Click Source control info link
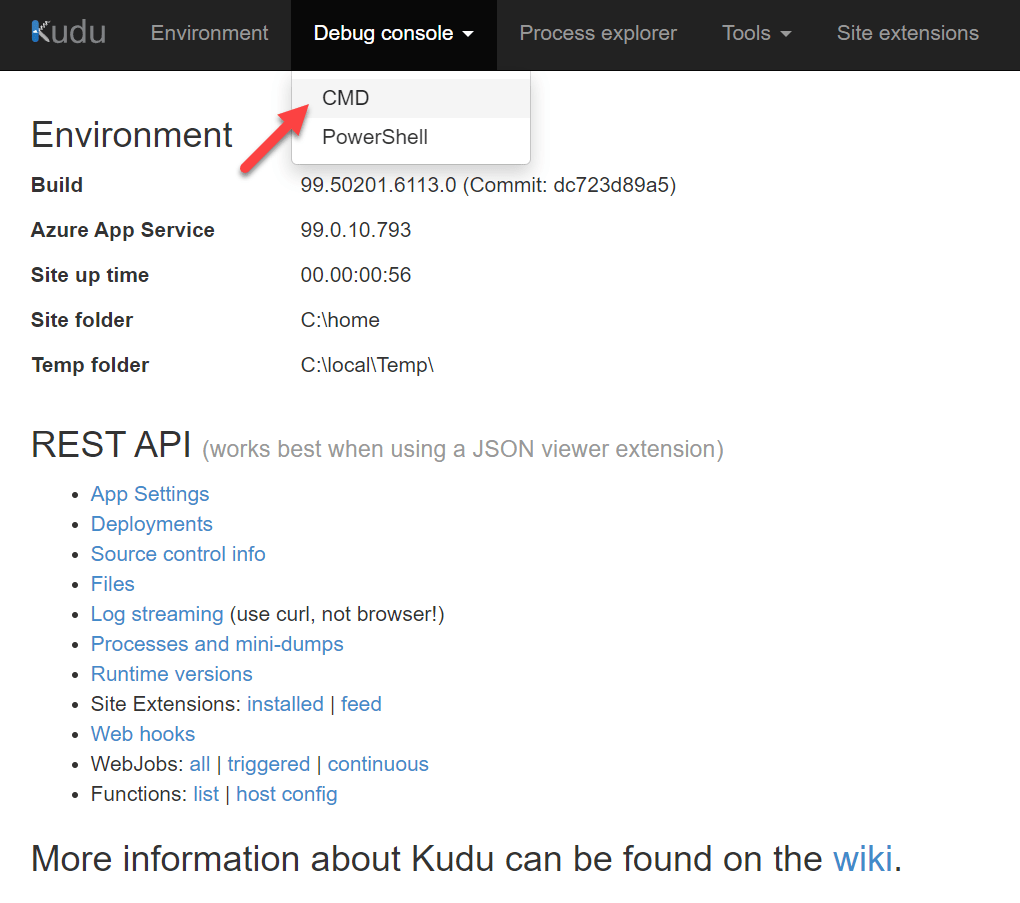The height and width of the screenshot is (903, 1020). tap(178, 554)
